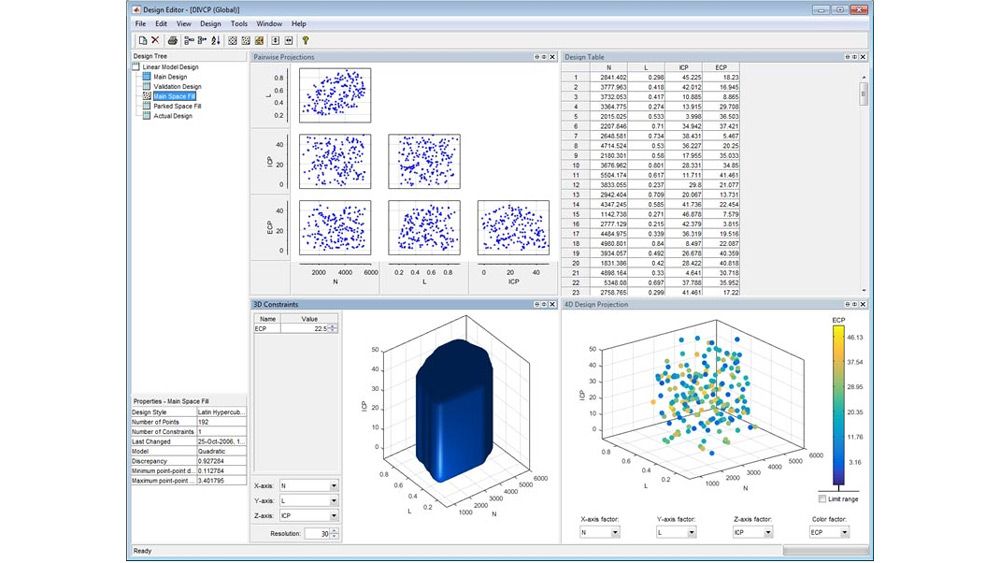This screenshot has width=1000, height=563.
Task: Open the Design menu
Action: pos(210,23)
